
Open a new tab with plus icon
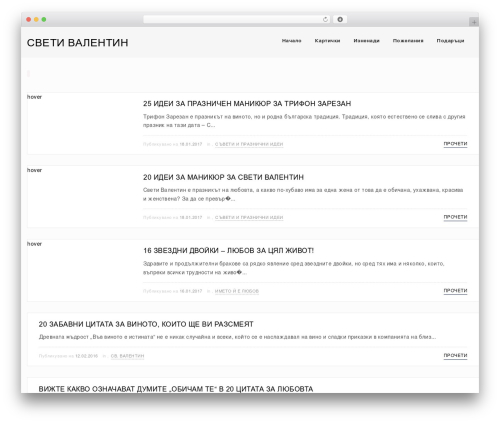[474, 22]
